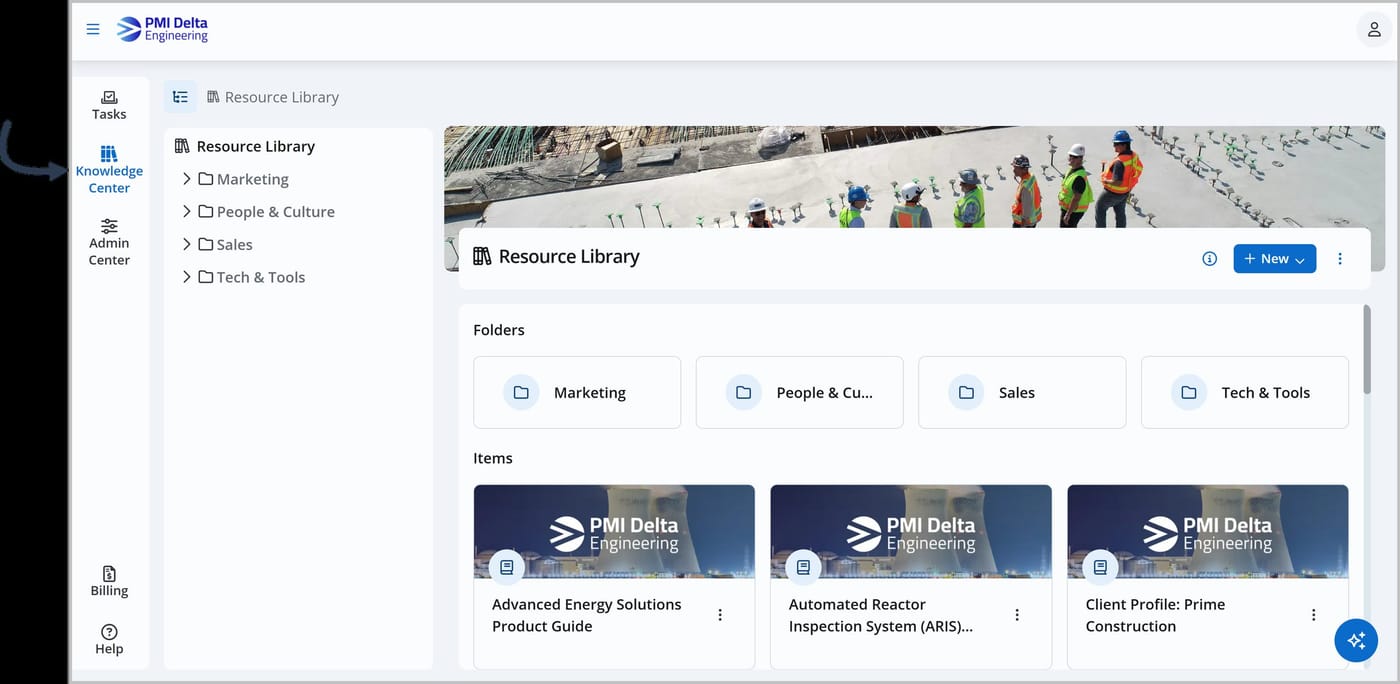Open the Marketing folder card
The width and height of the screenshot is (1400, 684).
[577, 393]
